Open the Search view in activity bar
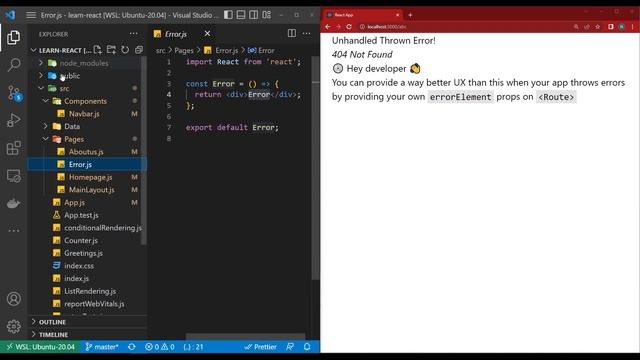The height and width of the screenshot is (360, 640). [x=13, y=64]
